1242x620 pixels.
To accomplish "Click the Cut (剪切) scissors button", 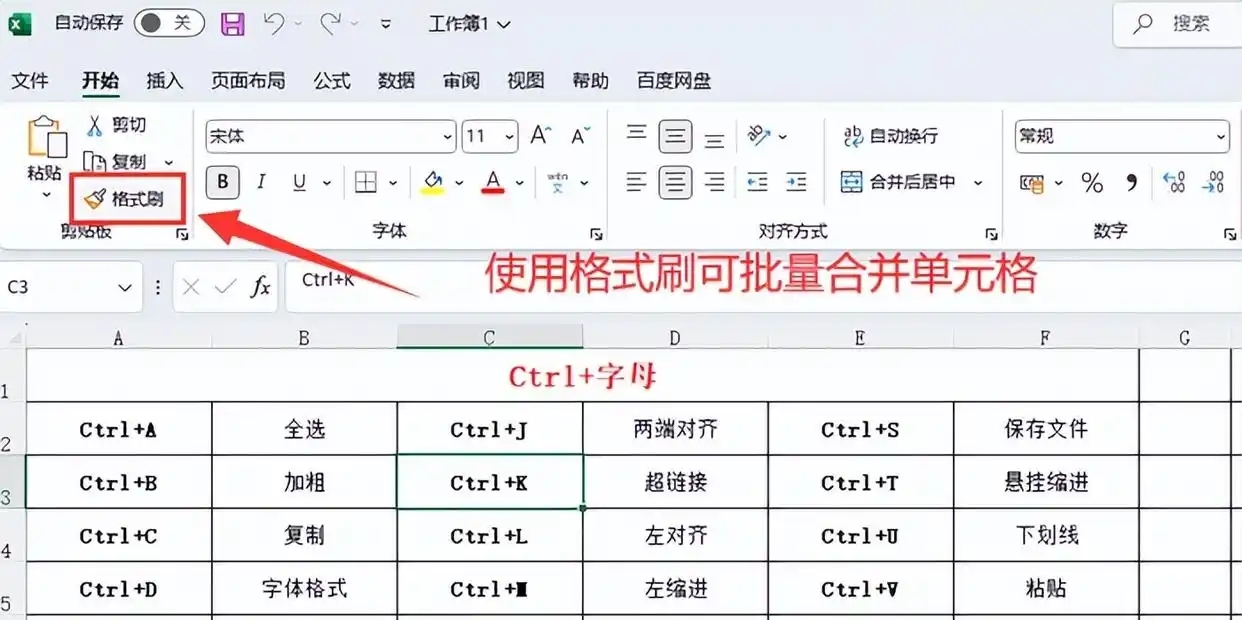I will pyautogui.click(x=118, y=126).
